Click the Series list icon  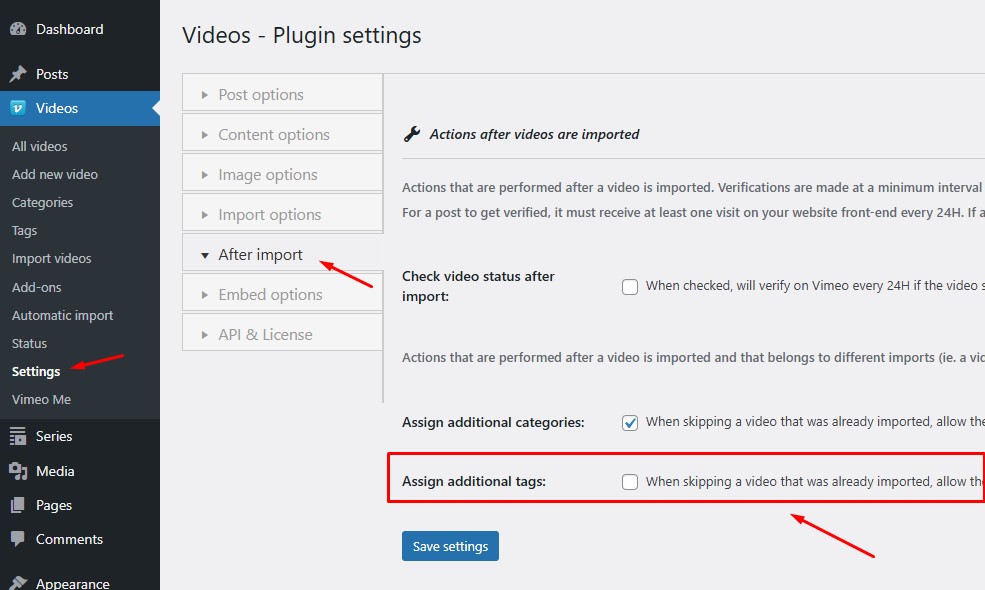pos(18,436)
